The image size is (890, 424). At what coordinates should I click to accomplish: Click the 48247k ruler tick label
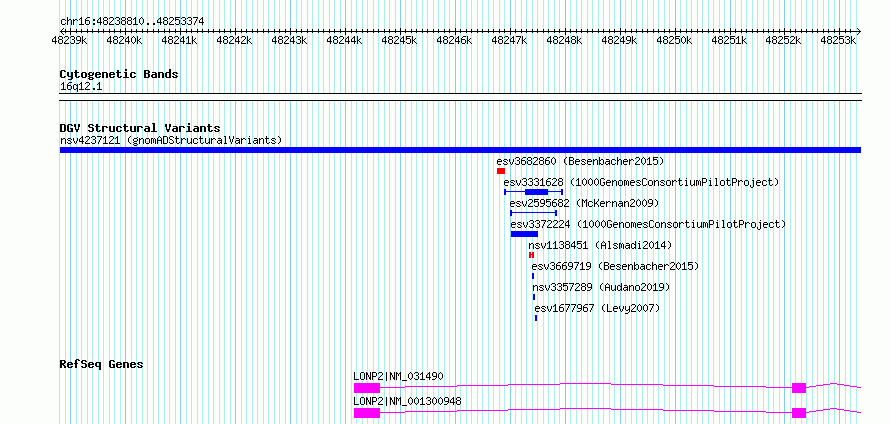click(510, 40)
